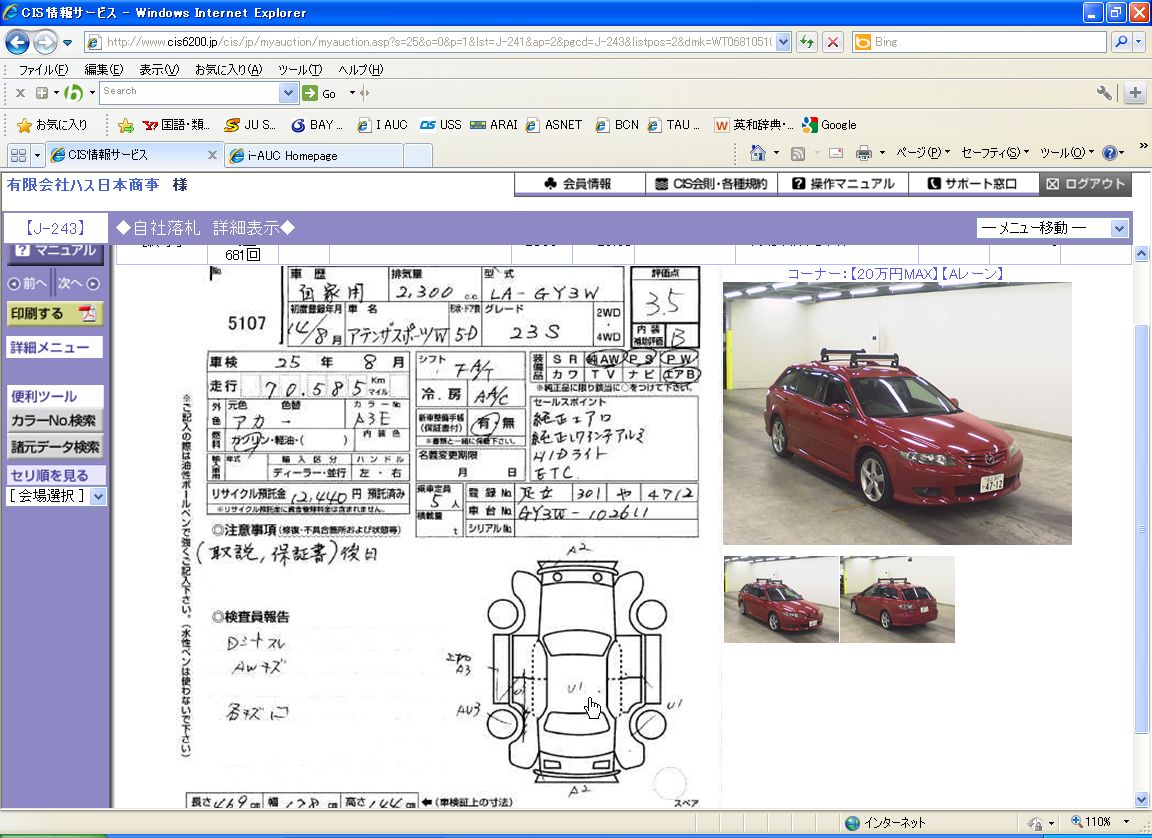Click the 印刷する PDF print button
Screen dimensions: 1152x838
55,313
